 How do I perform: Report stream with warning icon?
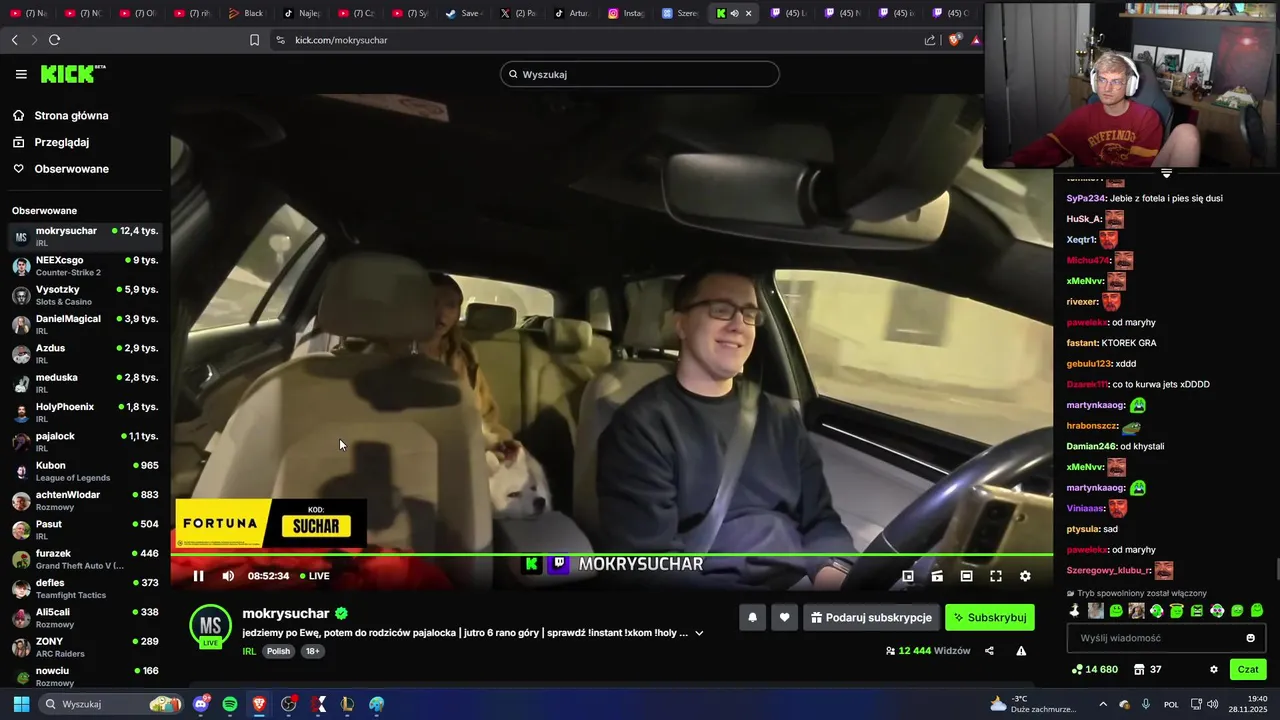pyautogui.click(x=1021, y=651)
